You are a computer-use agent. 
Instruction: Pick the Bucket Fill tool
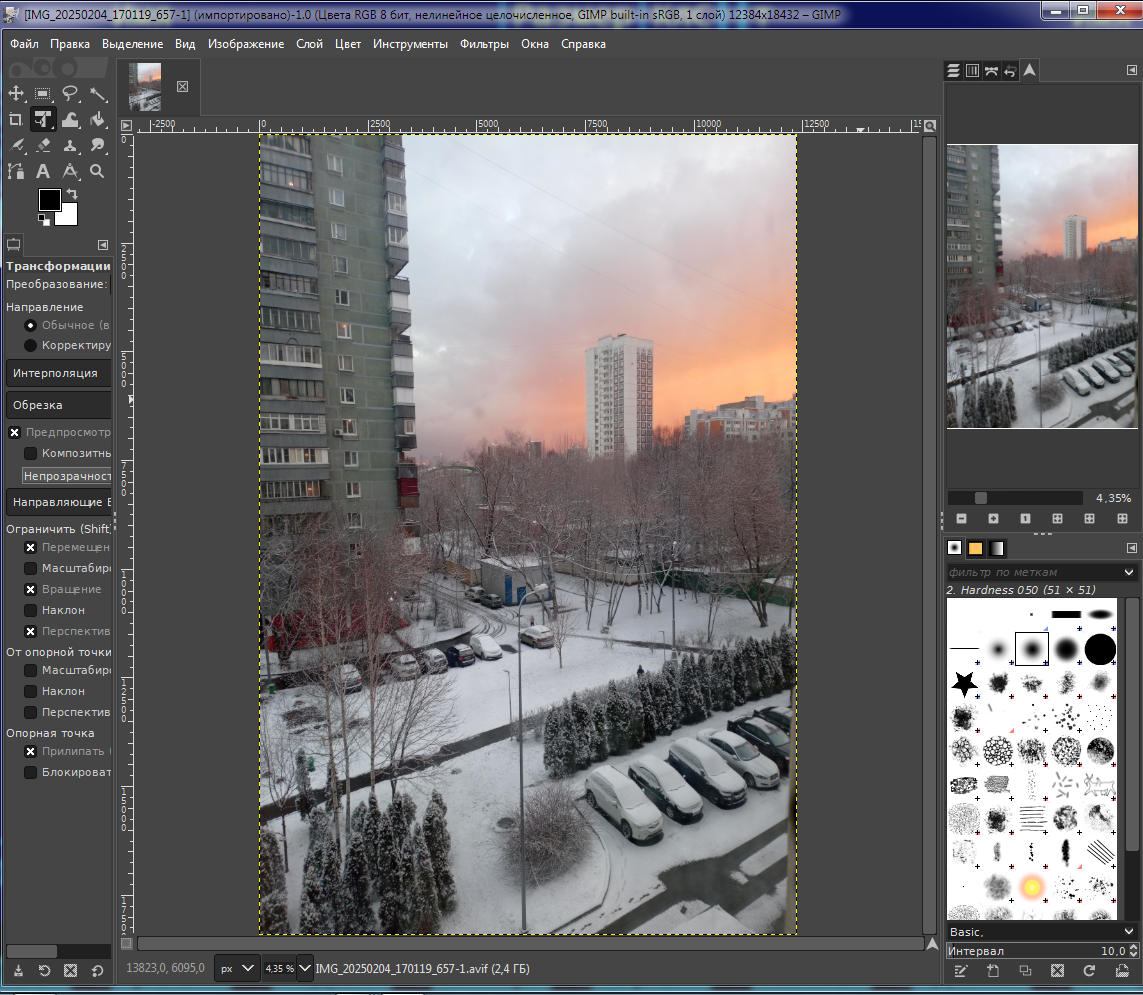point(97,120)
